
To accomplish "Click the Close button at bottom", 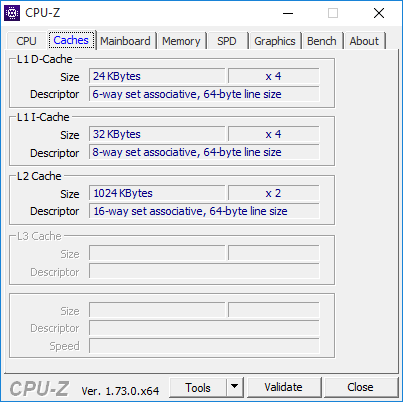I will (361, 387).
